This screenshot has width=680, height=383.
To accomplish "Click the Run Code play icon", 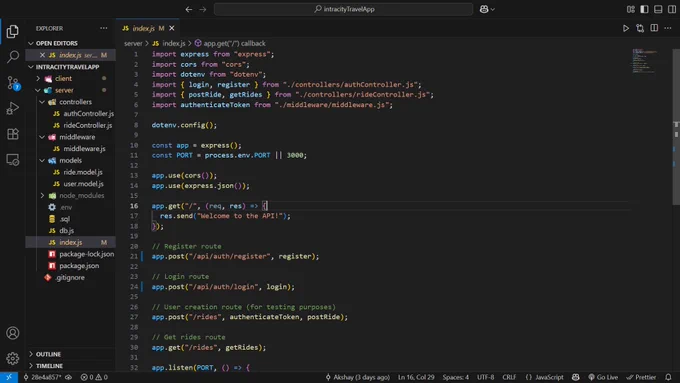I will (x=626, y=28).
